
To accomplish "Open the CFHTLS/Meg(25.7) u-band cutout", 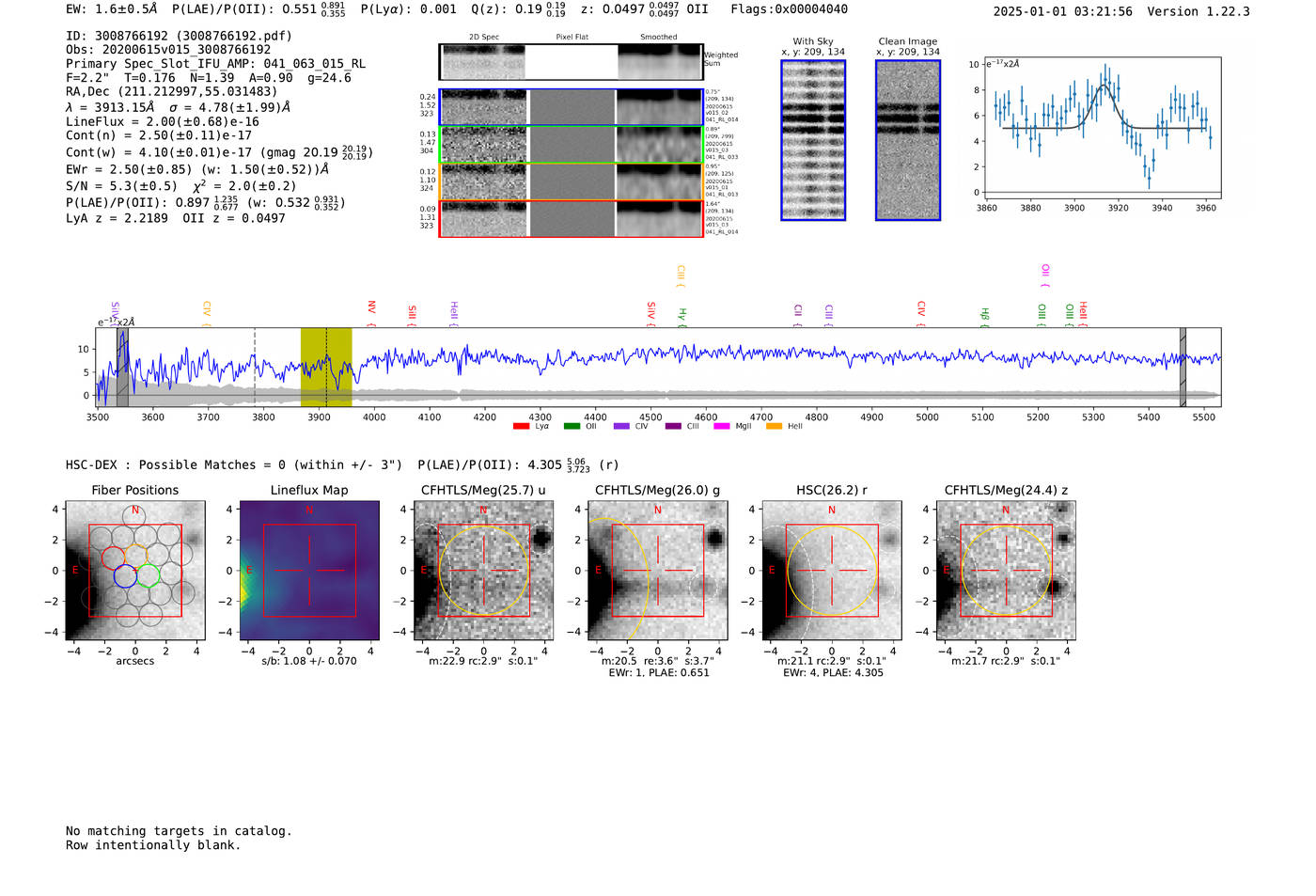I will [x=483, y=571].
